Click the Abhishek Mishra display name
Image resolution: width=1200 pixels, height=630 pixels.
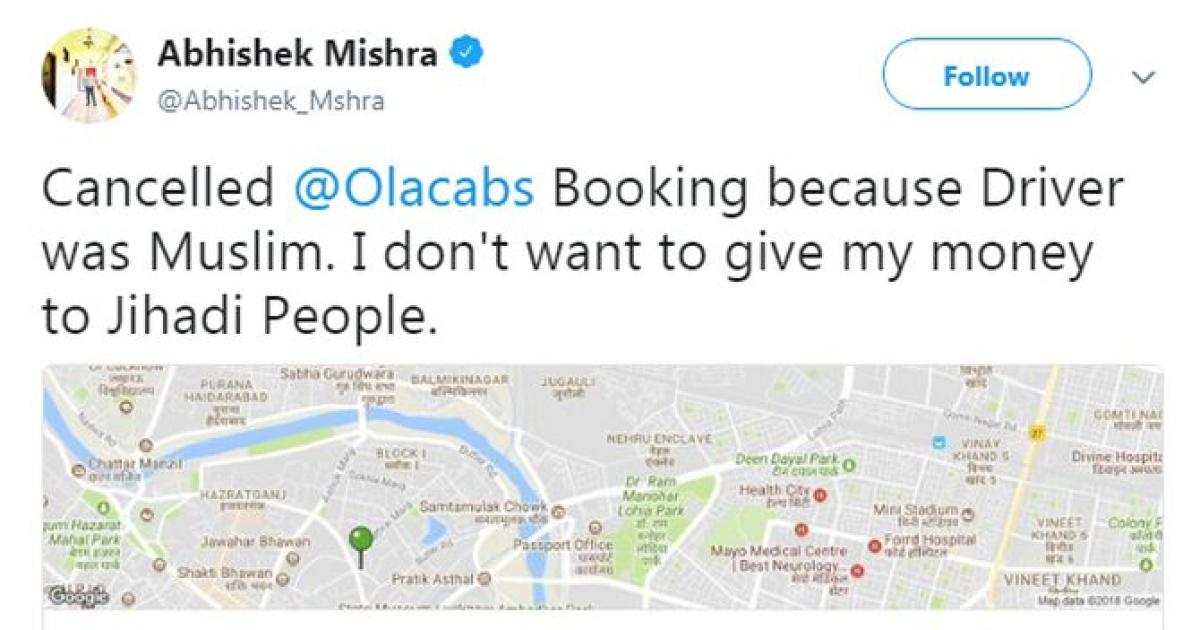[x=297, y=53]
